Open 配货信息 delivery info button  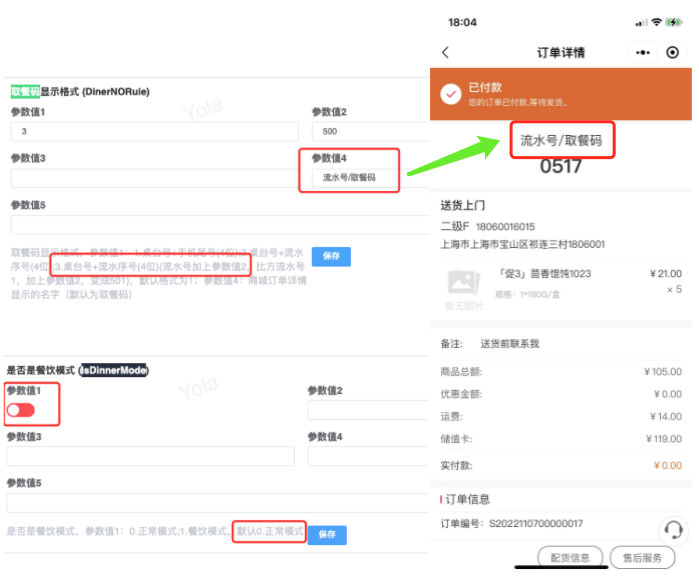[x=570, y=557]
